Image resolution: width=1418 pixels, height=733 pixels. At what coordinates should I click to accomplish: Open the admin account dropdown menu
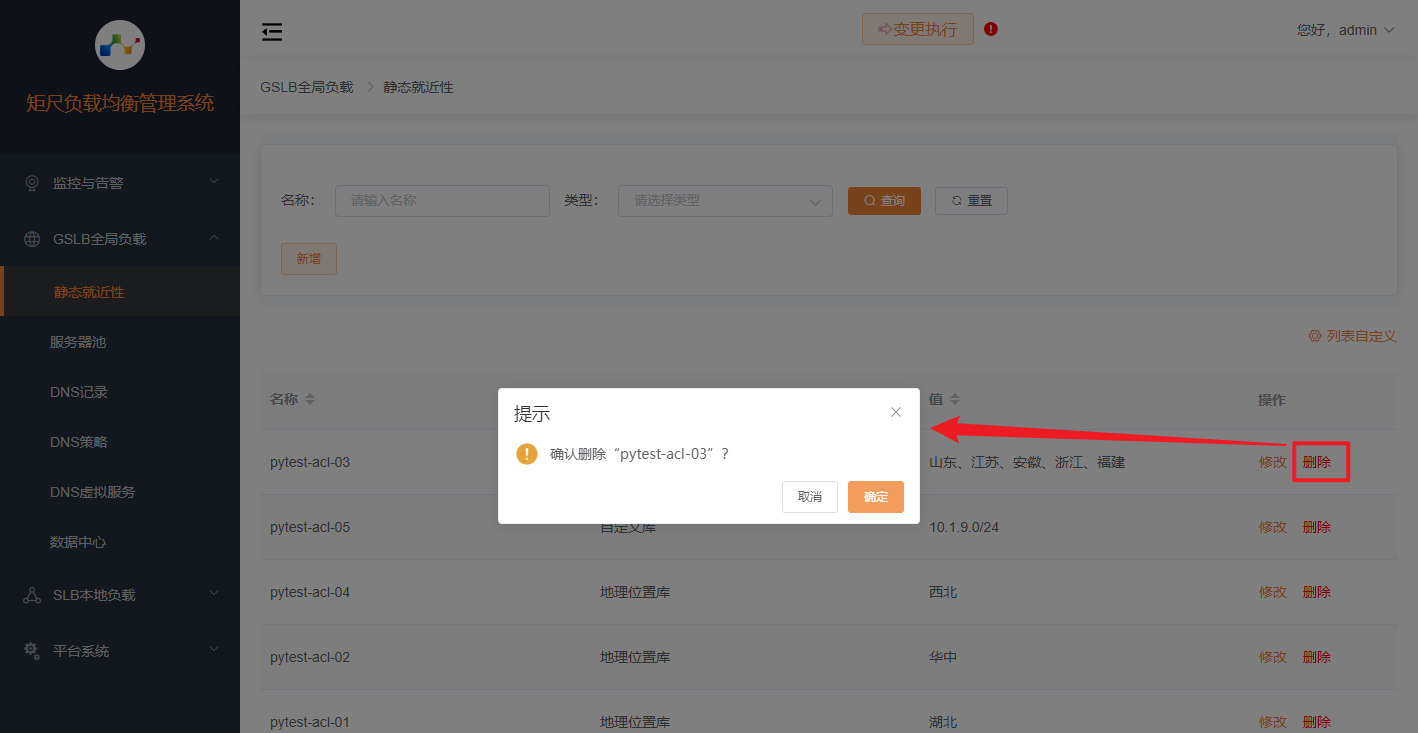tap(1347, 29)
